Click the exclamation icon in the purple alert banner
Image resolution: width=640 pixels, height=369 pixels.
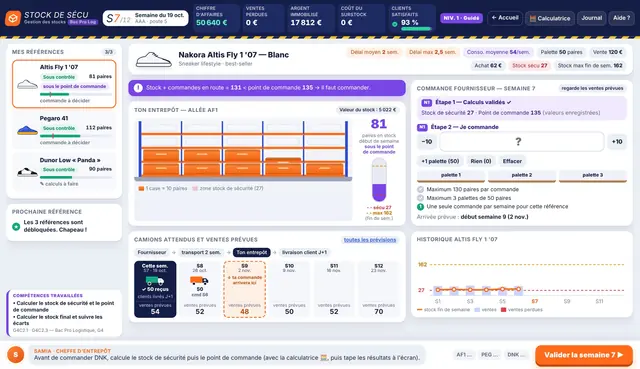[138, 88]
